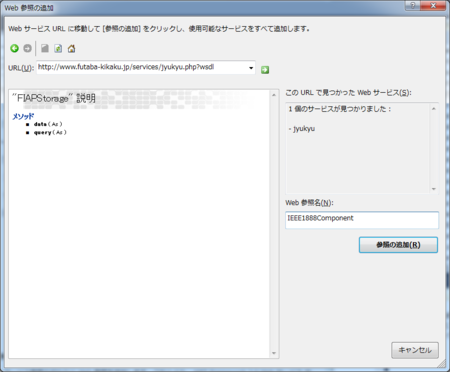Click the メソッド heading text
450x372 pixels.
click(x=23, y=116)
